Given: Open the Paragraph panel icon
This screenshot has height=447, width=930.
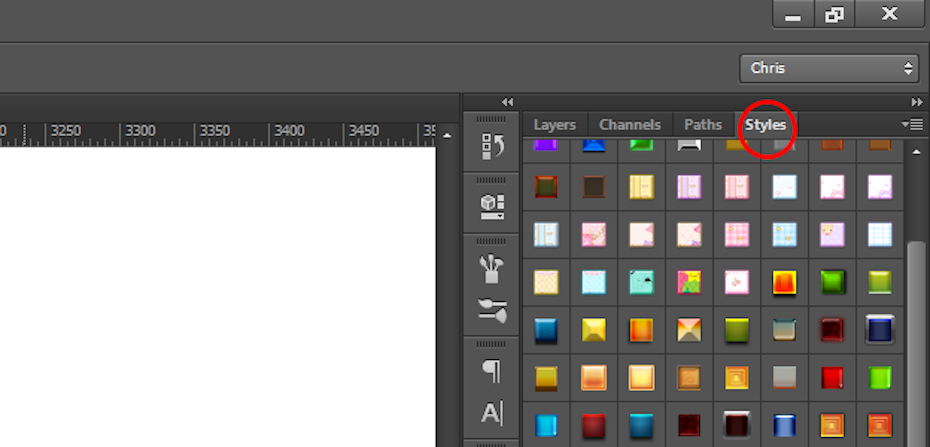Looking at the screenshot, I should (x=493, y=371).
